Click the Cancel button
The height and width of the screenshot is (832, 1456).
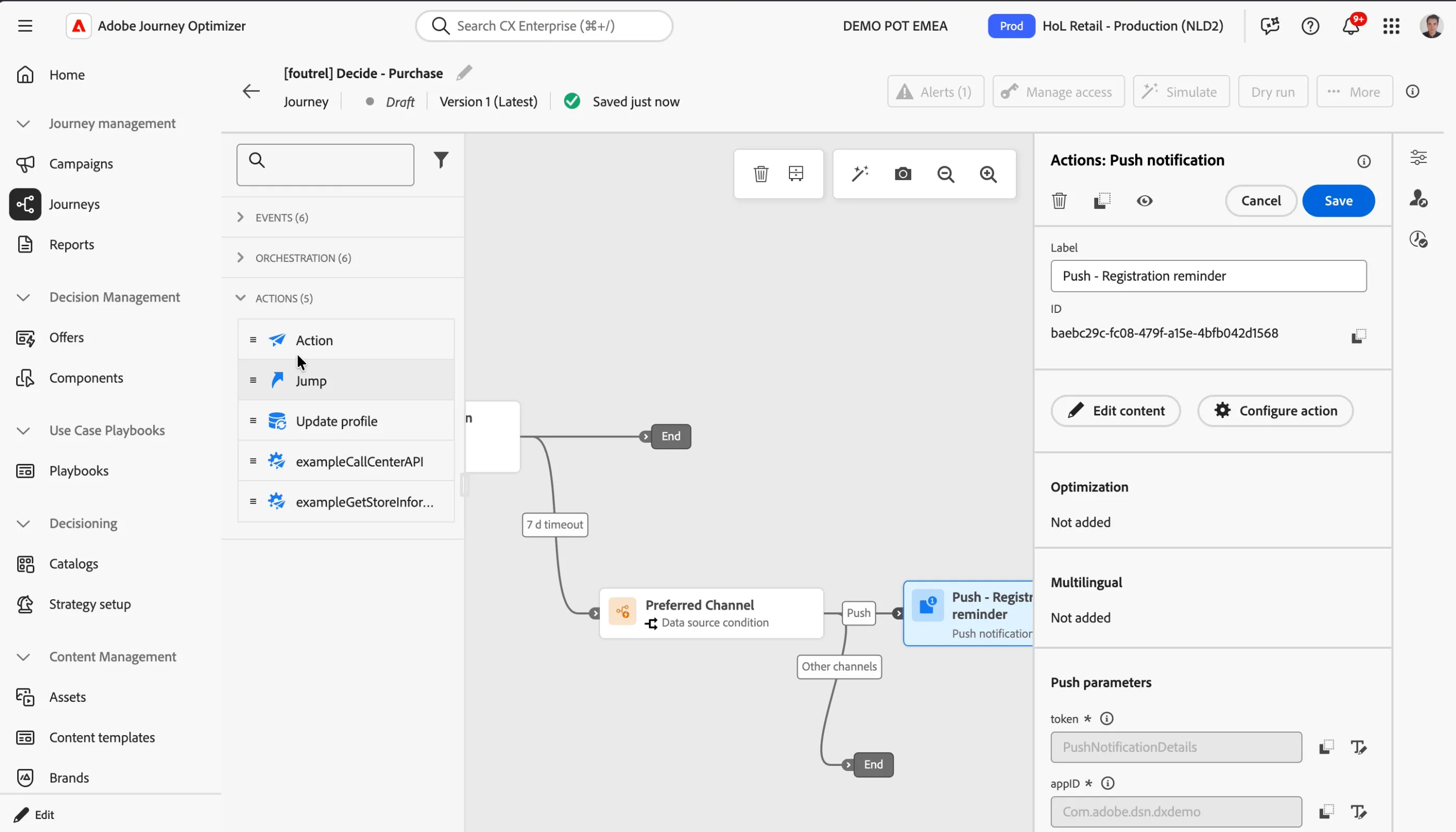(x=1261, y=200)
